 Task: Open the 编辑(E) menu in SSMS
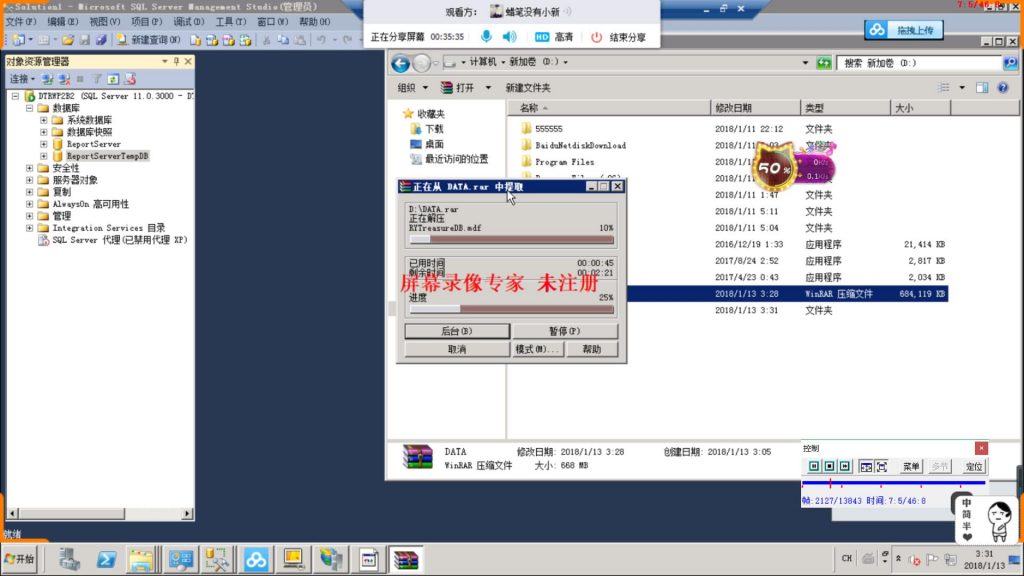[63, 22]
